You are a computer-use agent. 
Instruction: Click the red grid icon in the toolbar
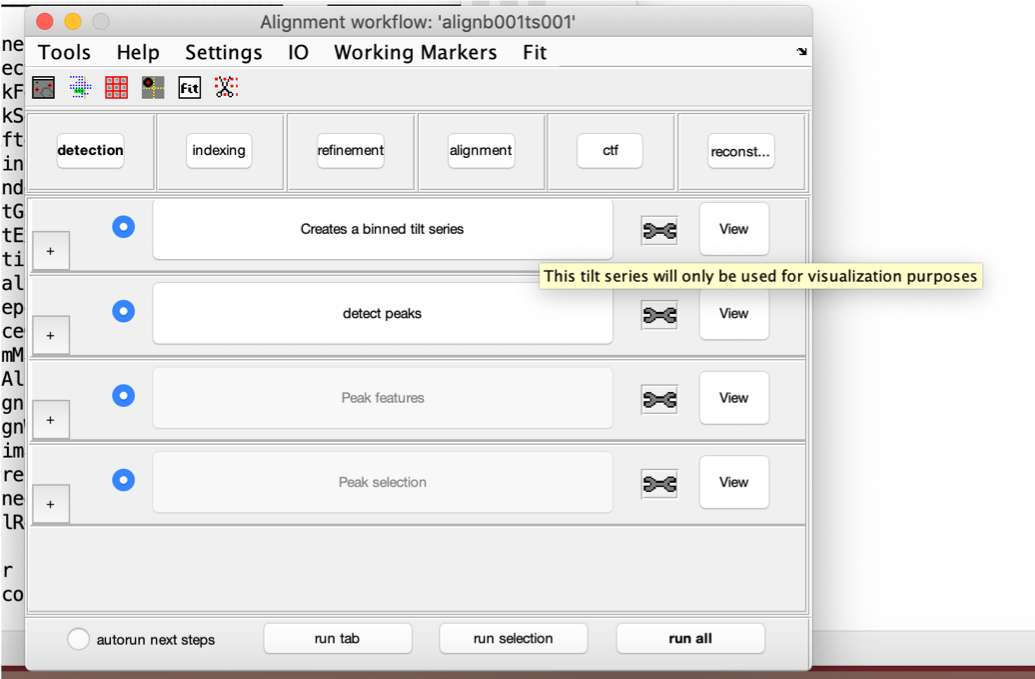pos(116,88)
